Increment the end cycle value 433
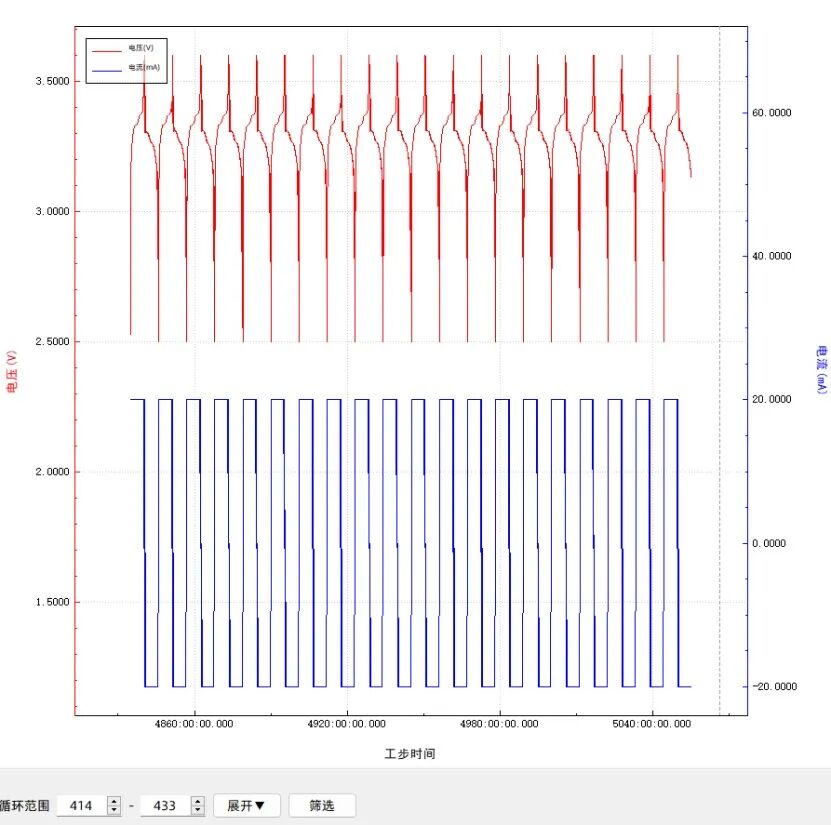 coord(197,800)
